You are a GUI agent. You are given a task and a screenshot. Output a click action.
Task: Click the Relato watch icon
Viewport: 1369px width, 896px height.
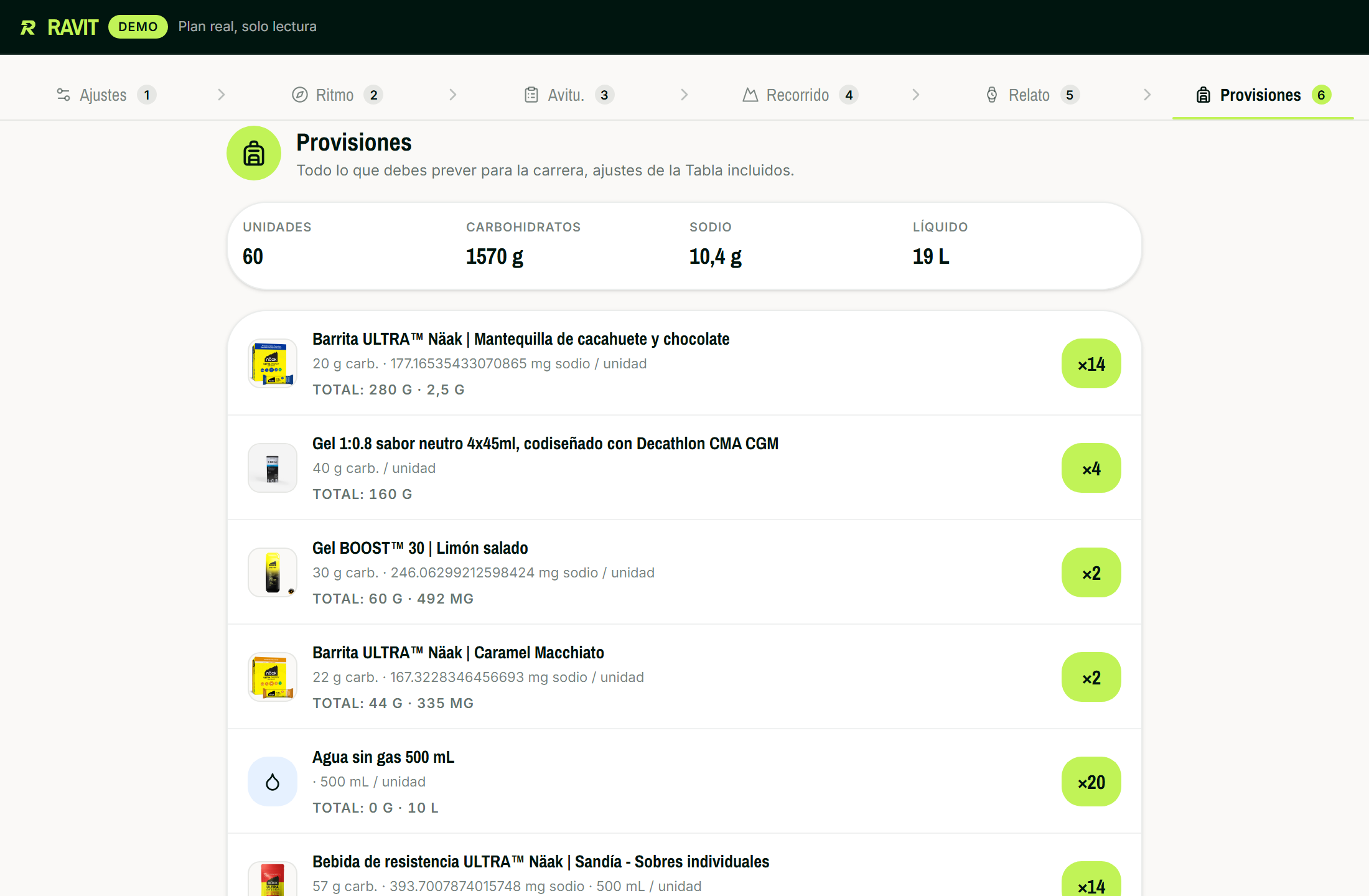tap(992, 95)
